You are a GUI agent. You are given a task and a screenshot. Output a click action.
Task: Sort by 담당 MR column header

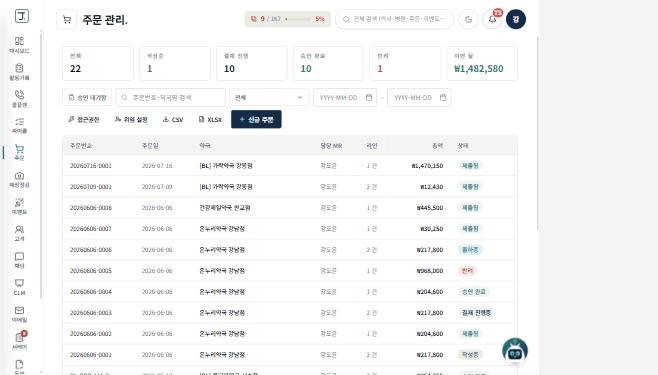click(x=331, y=146)
